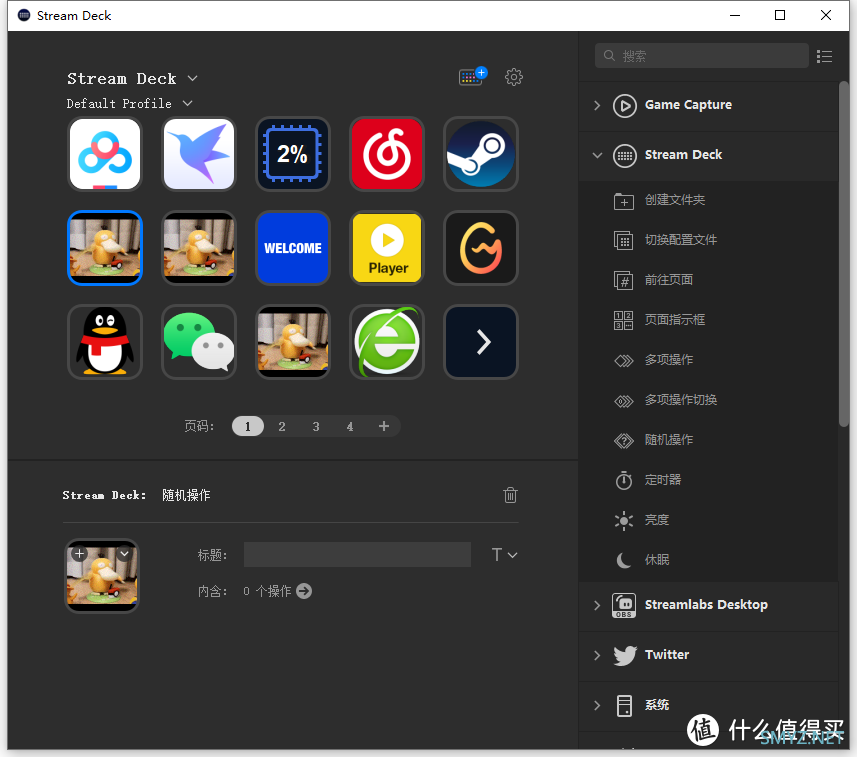
Task: Click the yellow Player key
Action: click(x=387, y=248)
